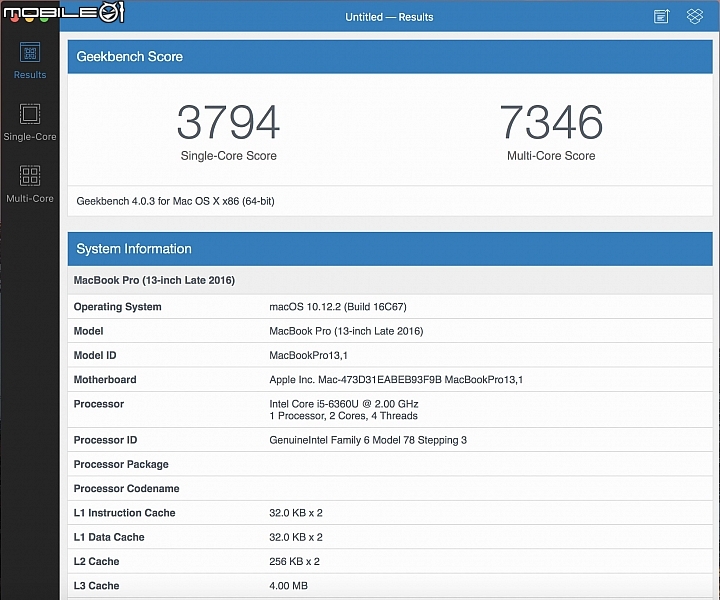Open the Results sidebar icon

[x=30, y=52]
